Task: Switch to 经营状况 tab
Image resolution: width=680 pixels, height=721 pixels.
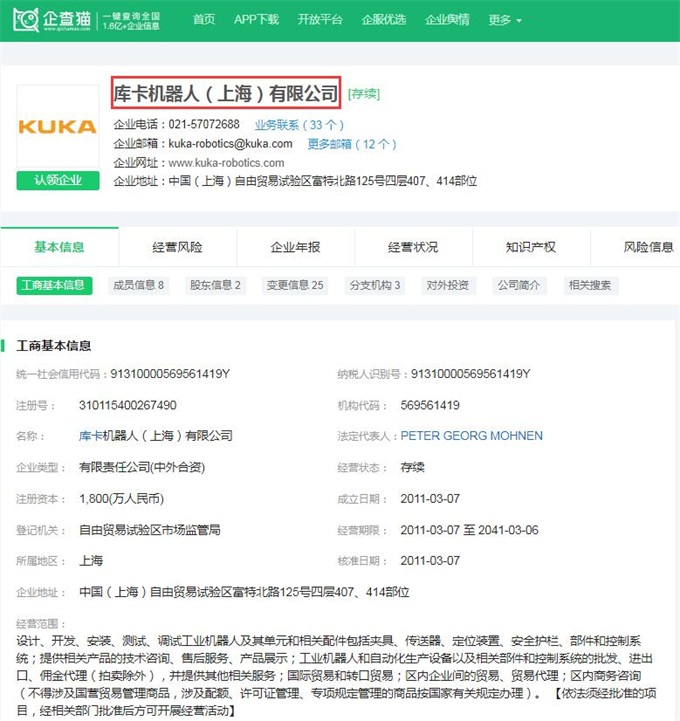Action: click(413, 247)
